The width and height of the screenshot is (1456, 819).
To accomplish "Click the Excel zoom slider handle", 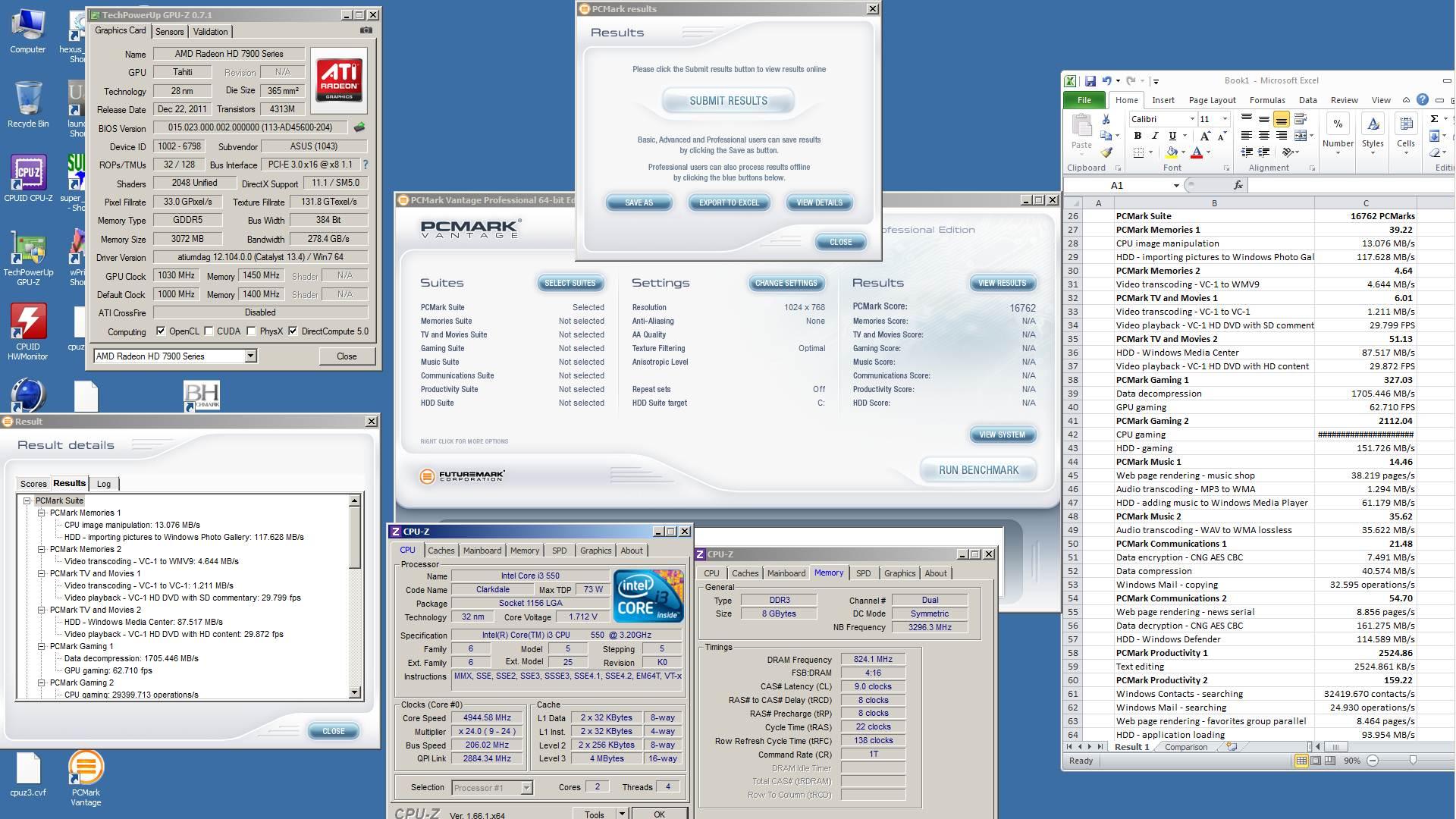I will click(x=1413, y=761).
